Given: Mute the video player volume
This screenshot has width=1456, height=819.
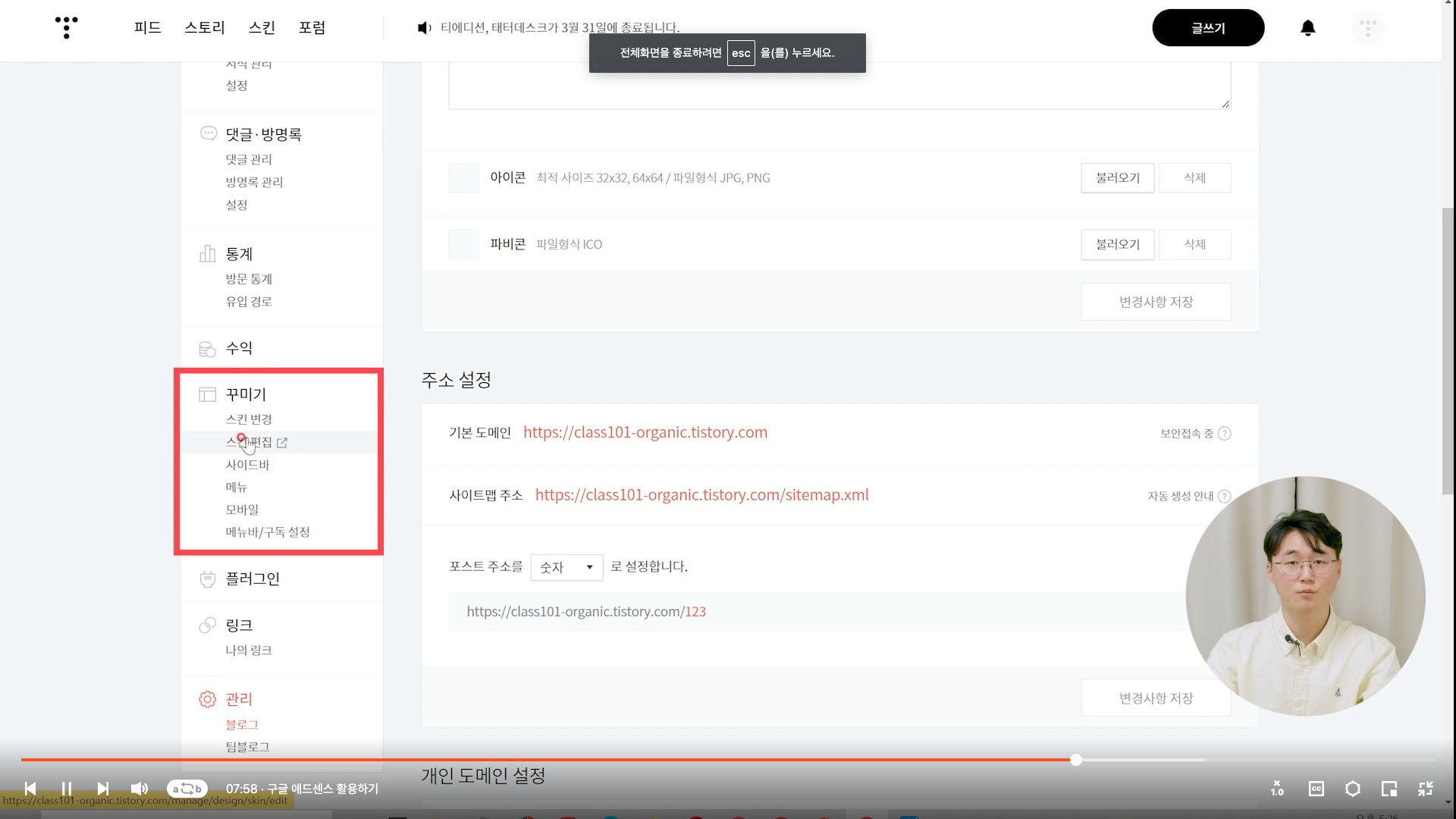Looking at the screenshot, I should point(140,789).
